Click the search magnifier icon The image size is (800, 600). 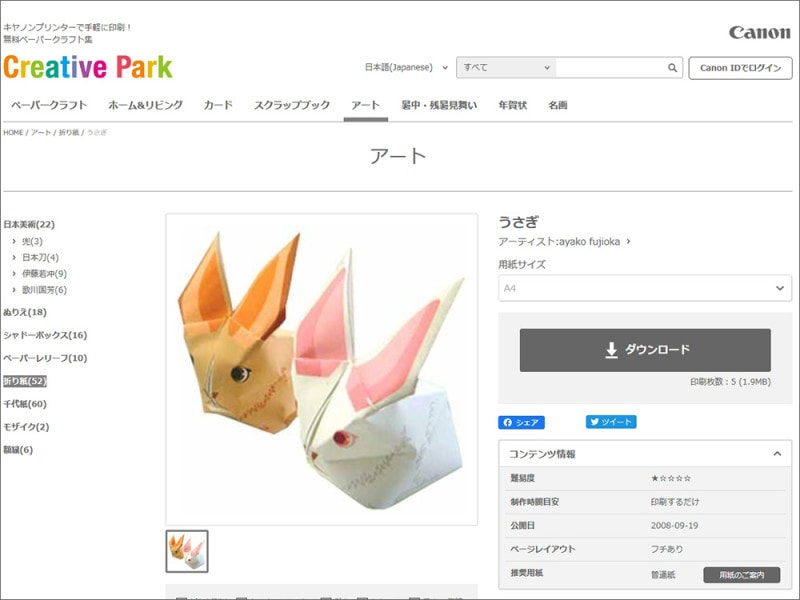point(672,66)
